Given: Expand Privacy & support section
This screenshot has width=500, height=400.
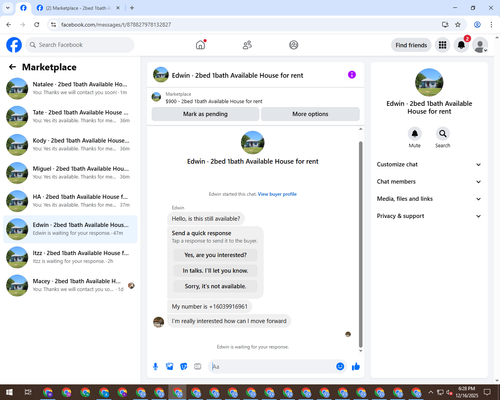Looking at the screenshot, I should (429, 216).
